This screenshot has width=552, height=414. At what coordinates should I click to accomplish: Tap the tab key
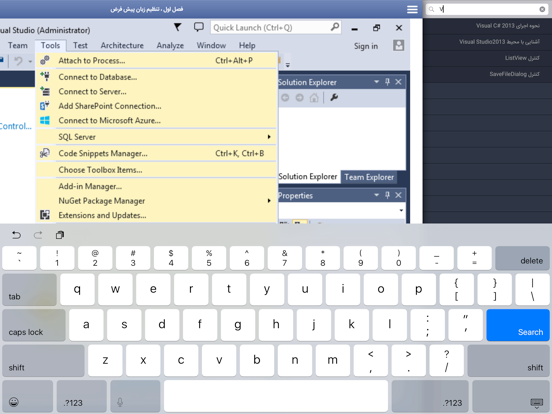[x=30, y=289]
